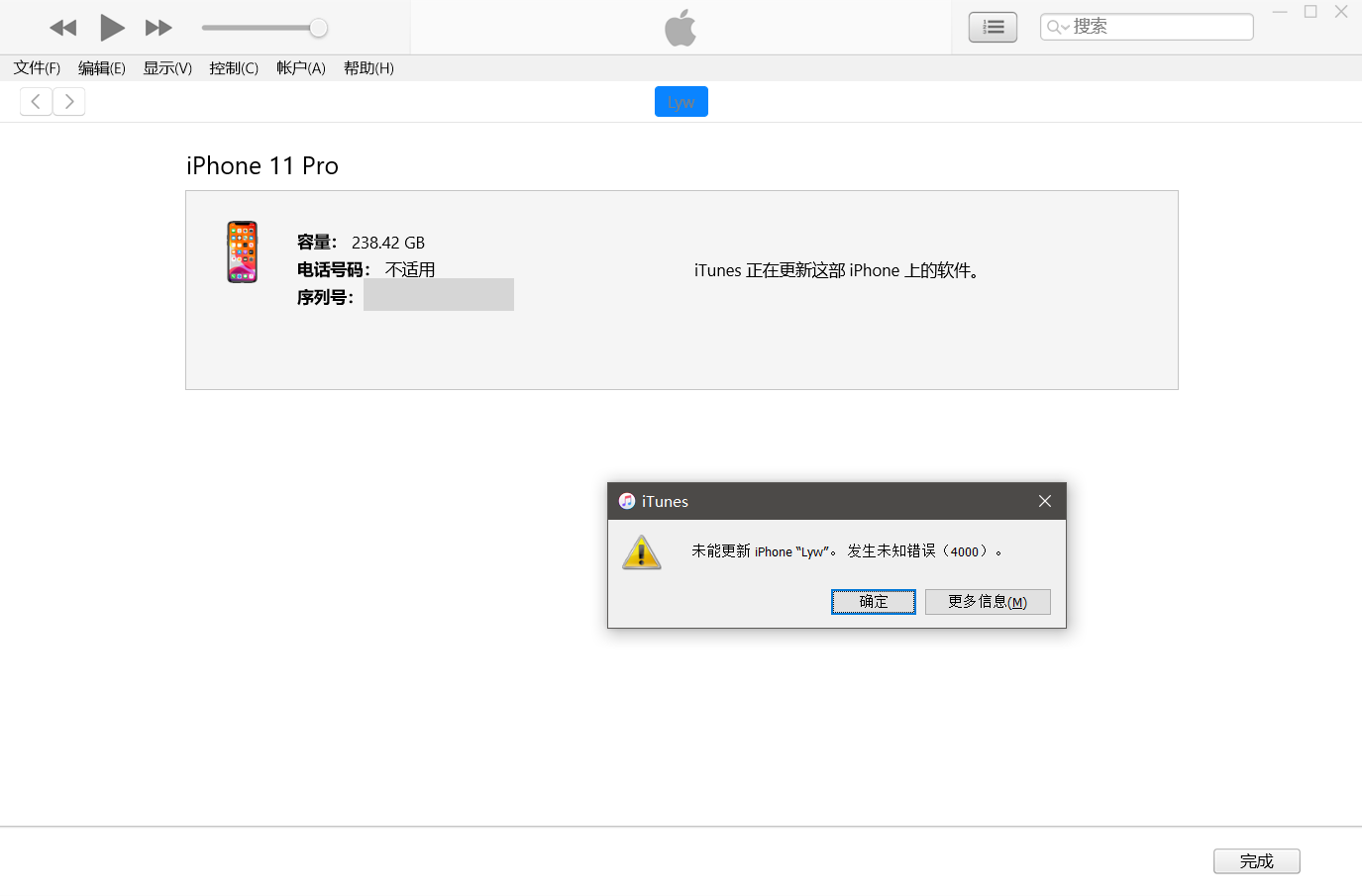
Task: Navigate back with the left chevron
Action: pos(36,102)
